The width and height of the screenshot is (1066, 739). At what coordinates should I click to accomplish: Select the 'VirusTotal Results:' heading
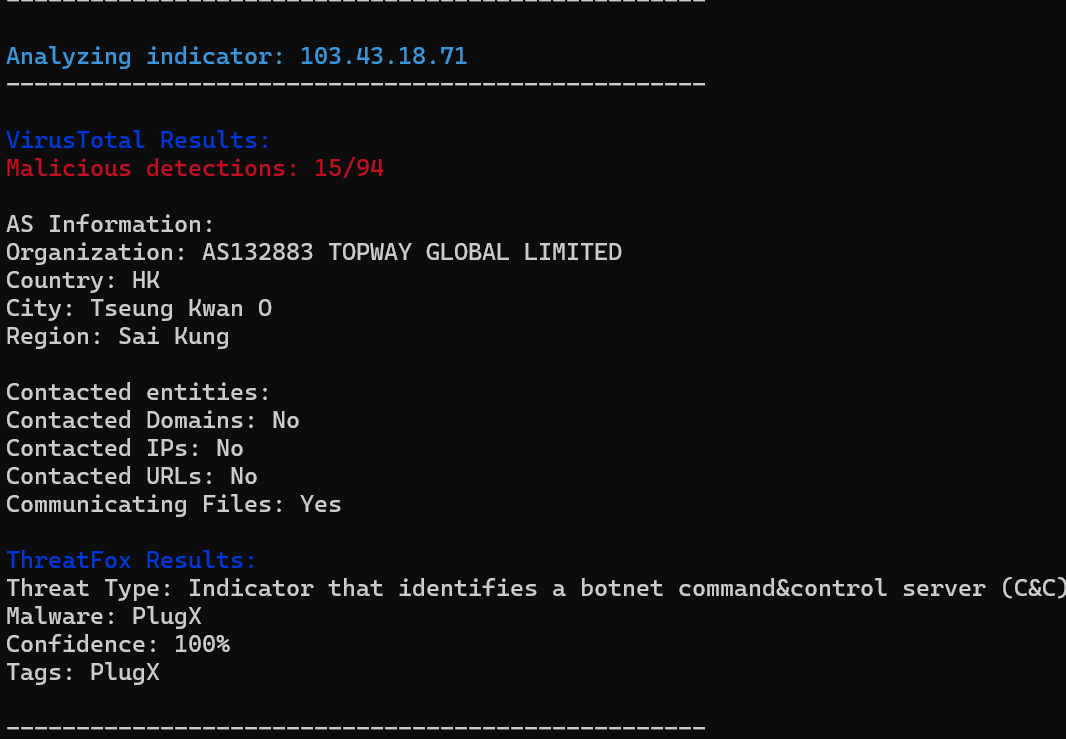coord(138,140)
